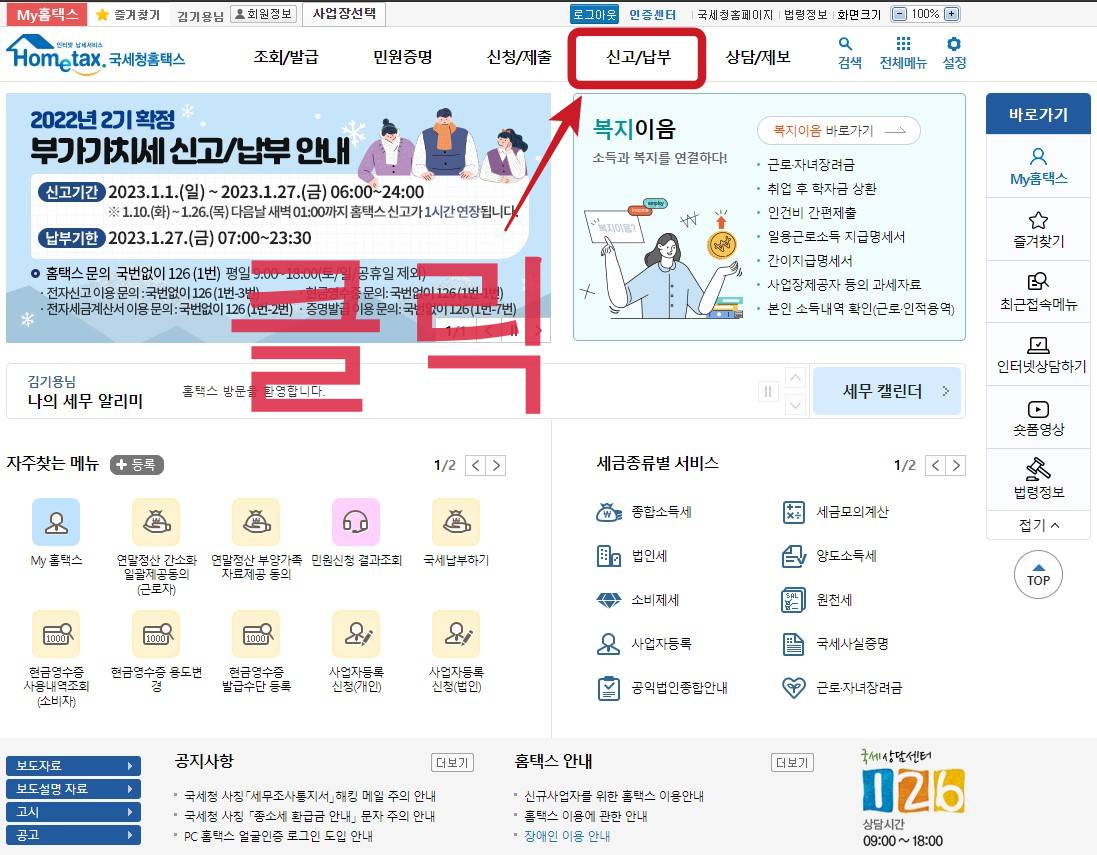Click the 검색 magnifier icon
This screenshot has width=1097, height=855.
point(845,48)
